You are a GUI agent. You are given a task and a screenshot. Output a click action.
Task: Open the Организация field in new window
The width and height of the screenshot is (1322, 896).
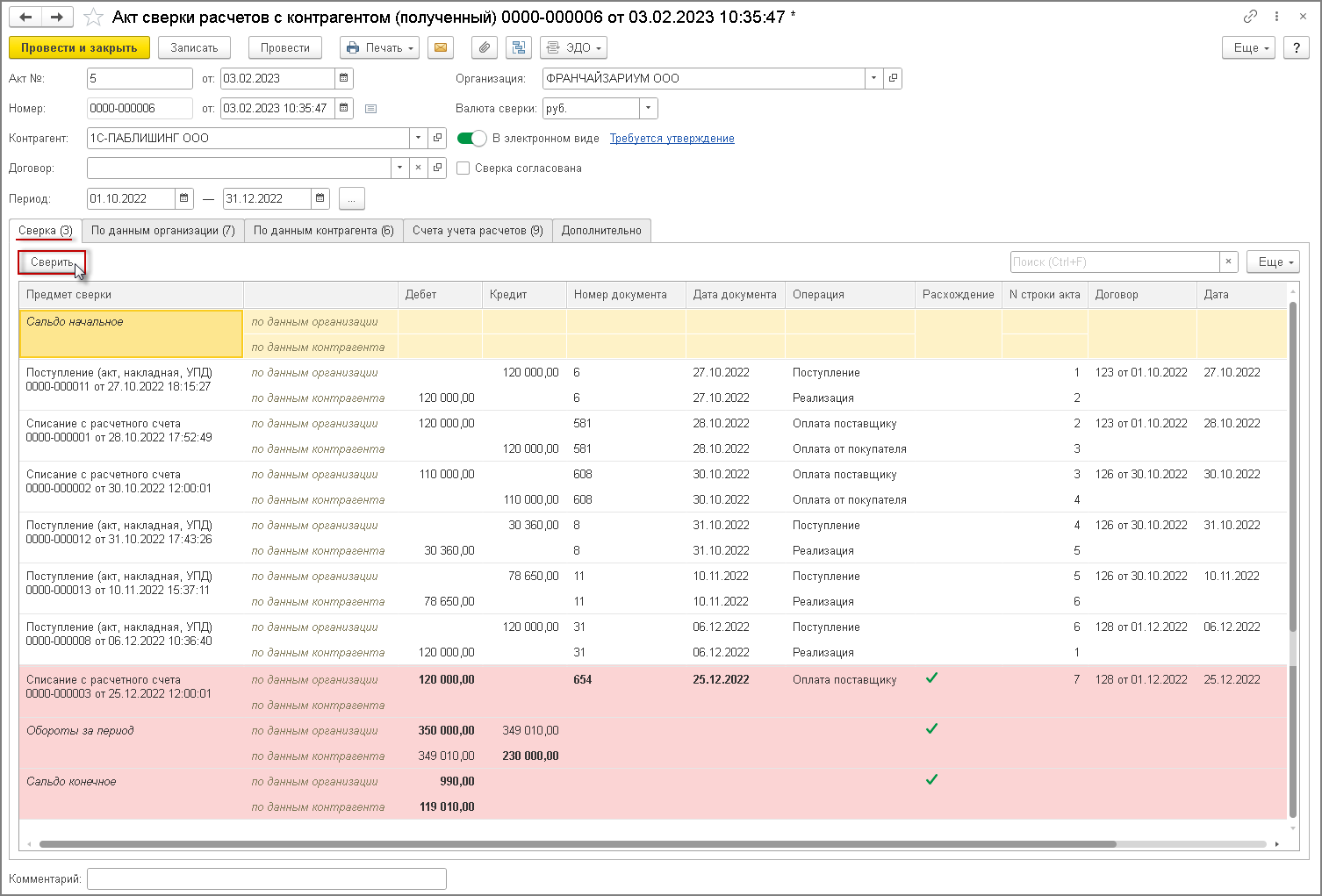click(x=893, y=78)
